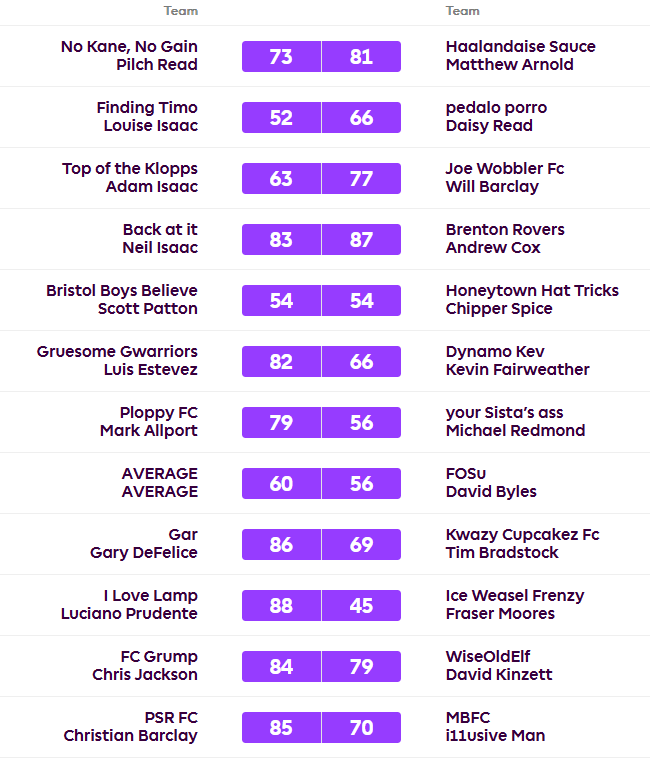
Task: Click the 88–45 match score box
Action: (x=321, y=606)
